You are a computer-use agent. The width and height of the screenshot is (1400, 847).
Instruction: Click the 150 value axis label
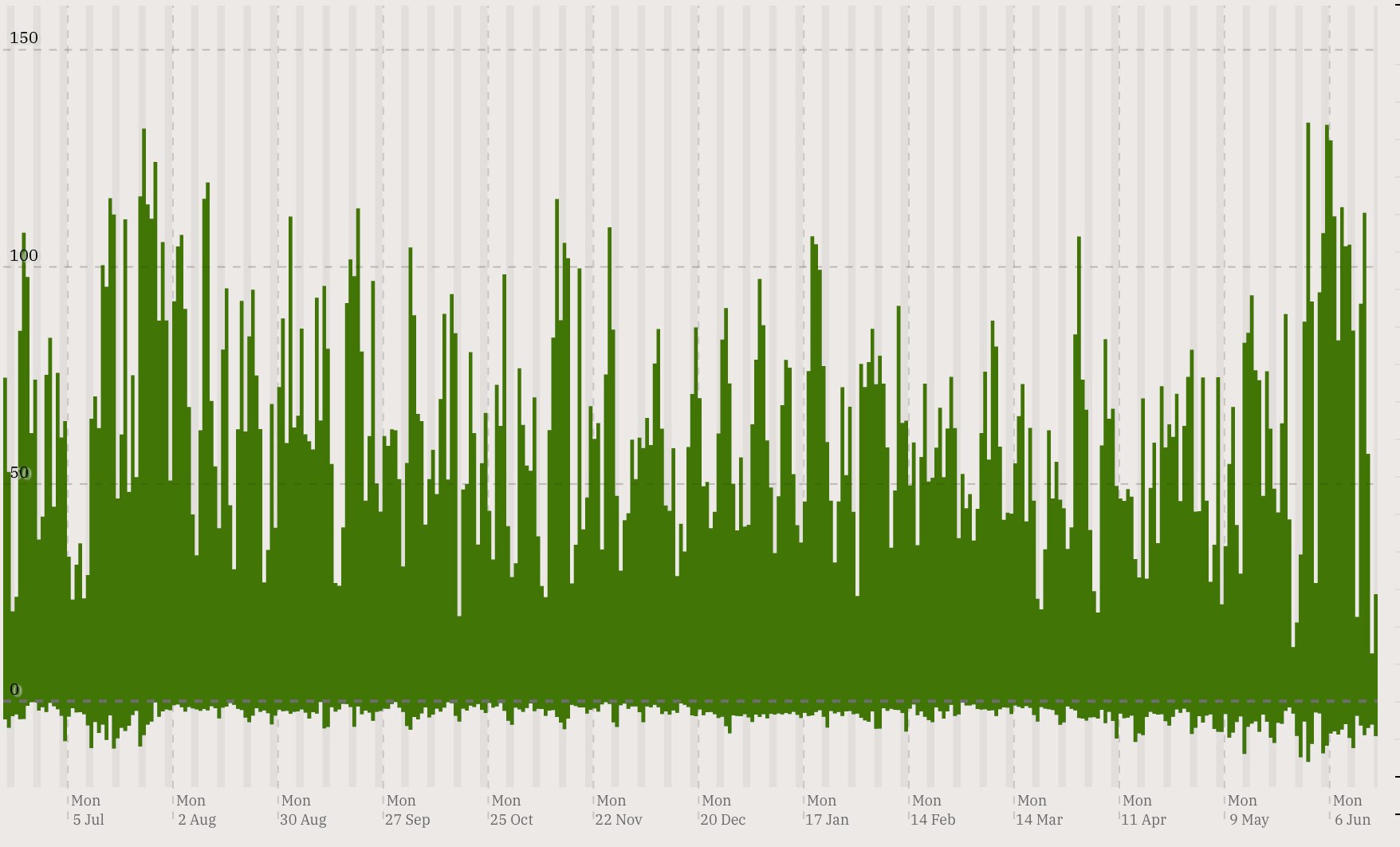(x=23, y=37)
